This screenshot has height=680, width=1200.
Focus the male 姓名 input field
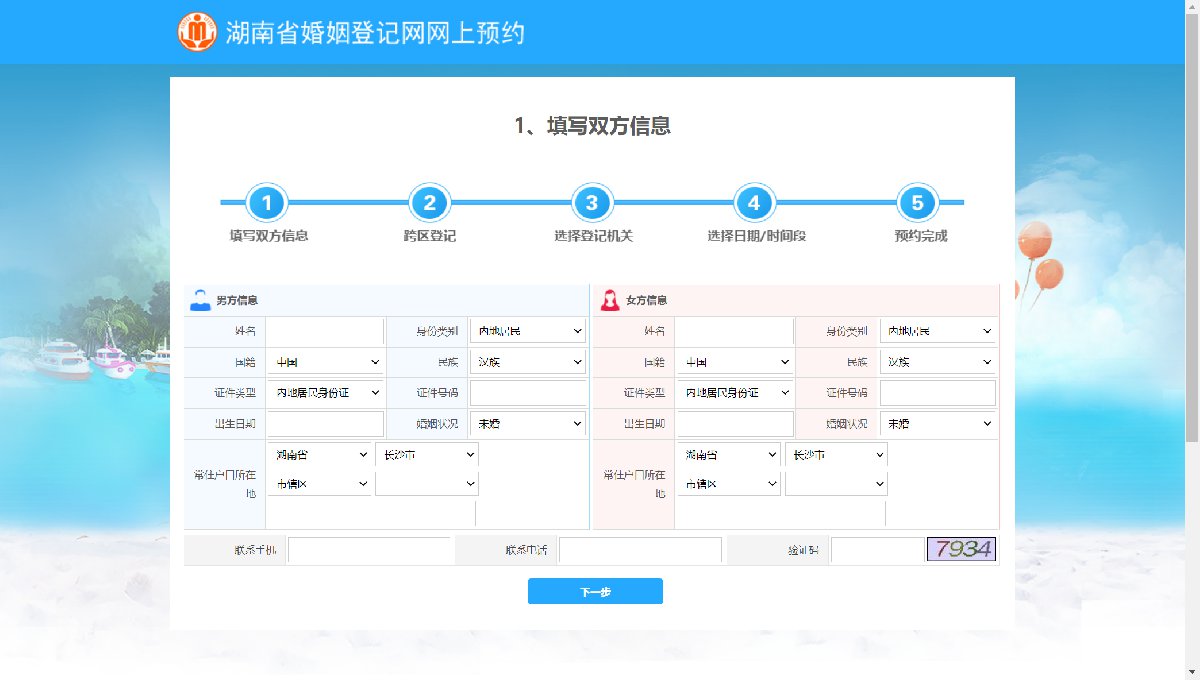pos(324,331)
